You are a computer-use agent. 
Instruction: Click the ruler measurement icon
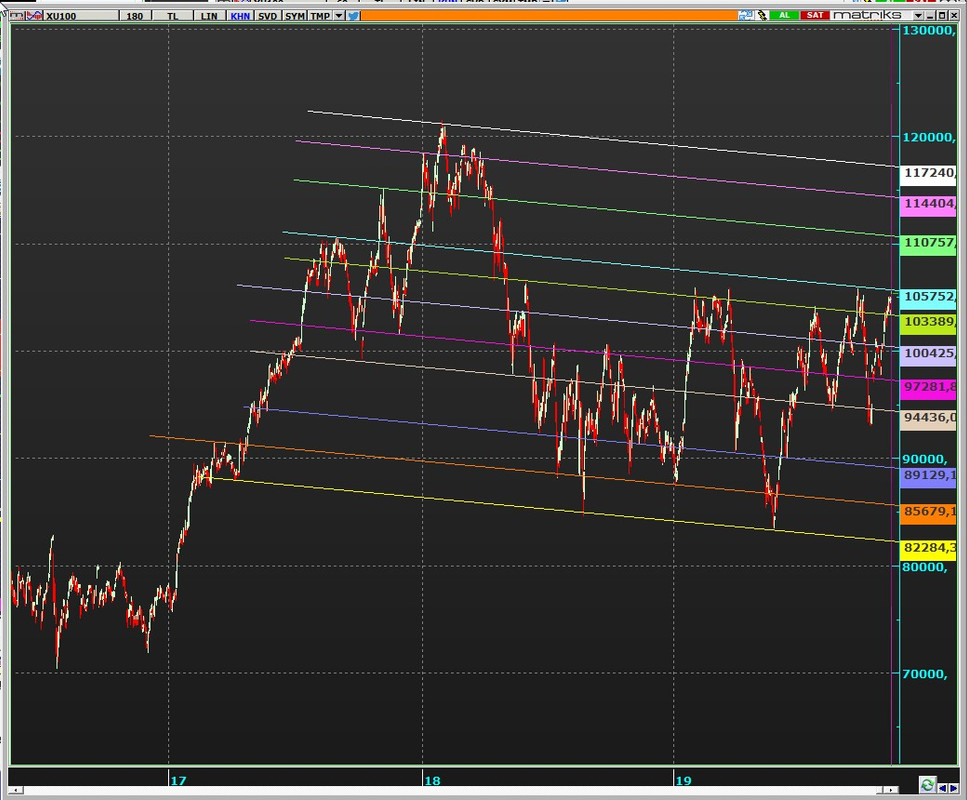point(17,15)
